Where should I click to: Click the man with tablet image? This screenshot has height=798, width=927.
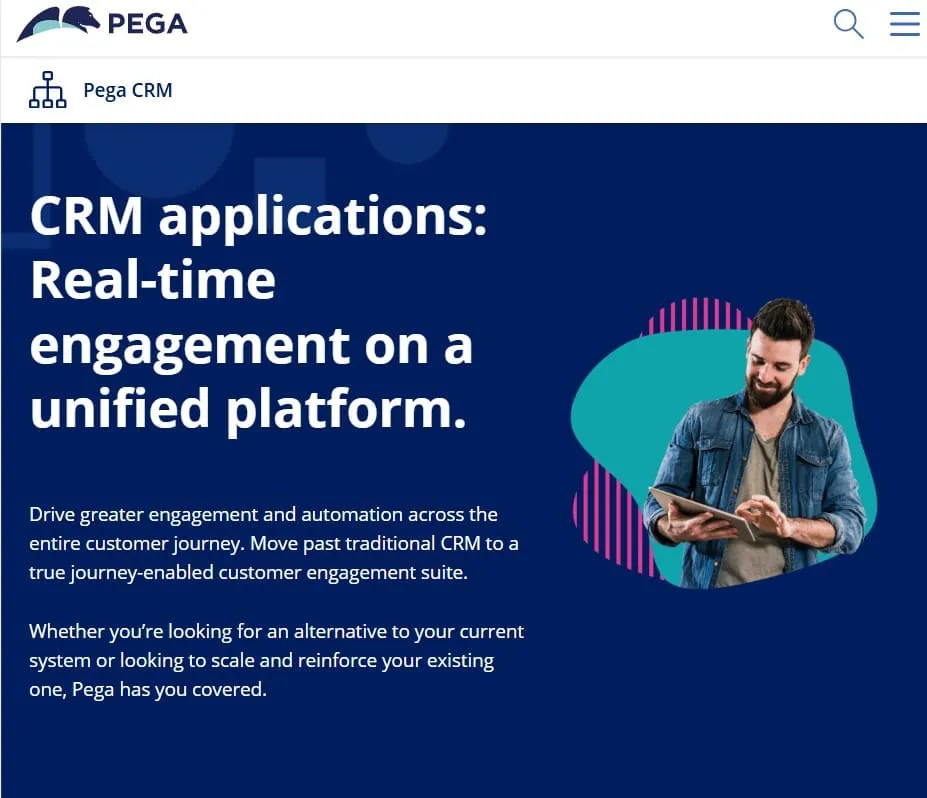724,443
